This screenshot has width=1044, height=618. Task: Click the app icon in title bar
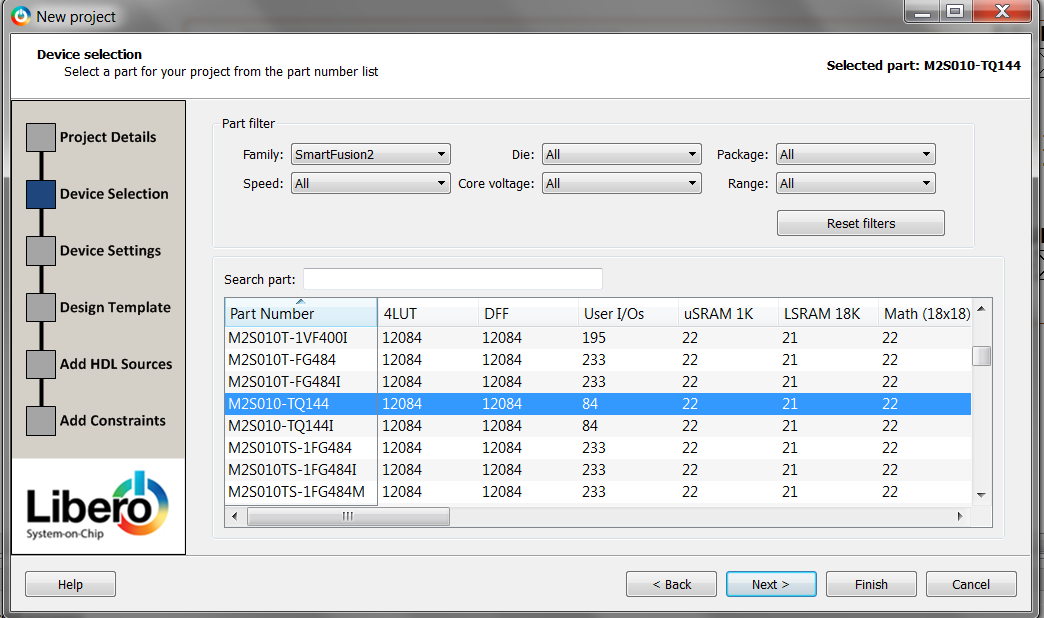[x=21, y=16]
